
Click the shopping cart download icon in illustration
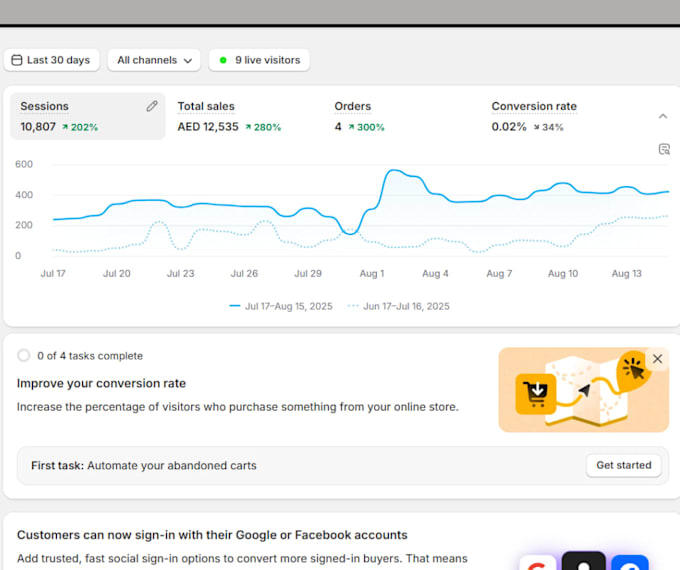[536, 393]
